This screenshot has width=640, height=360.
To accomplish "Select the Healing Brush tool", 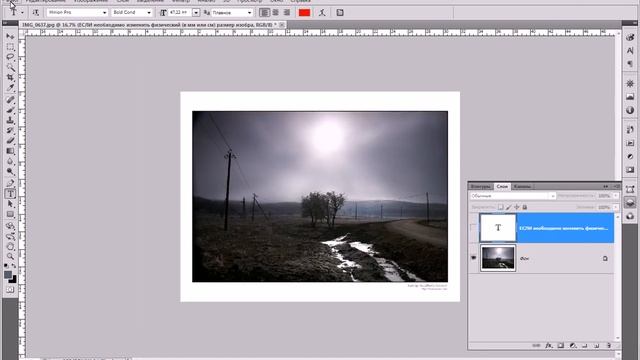I will pos(10,100).
